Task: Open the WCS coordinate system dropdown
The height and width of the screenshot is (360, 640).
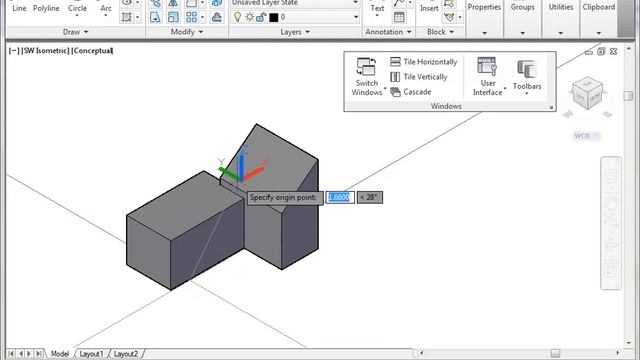Action: pyautogui.click(x=587, y=136)
